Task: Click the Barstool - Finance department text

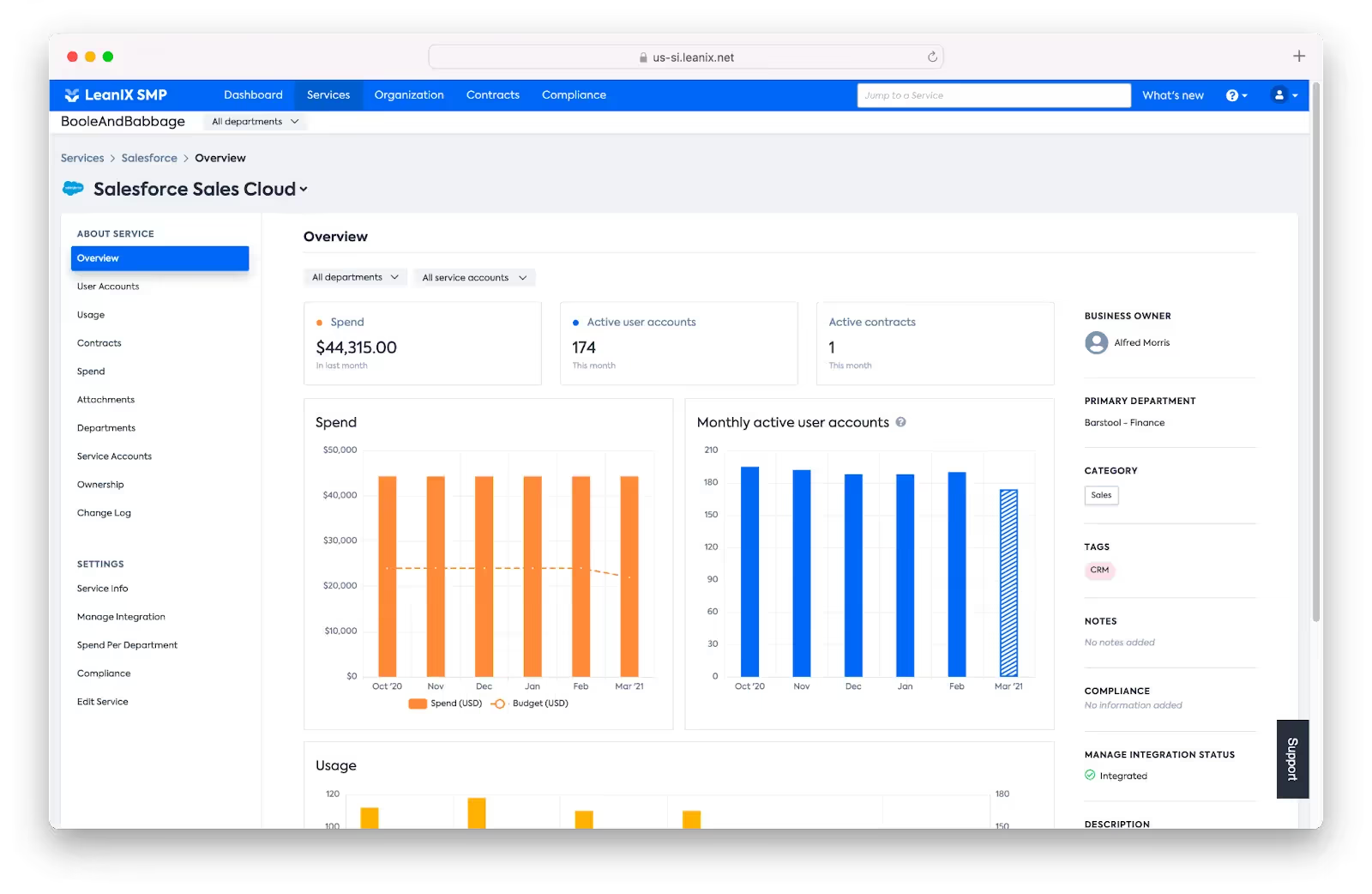Action: coord(1124,423)
